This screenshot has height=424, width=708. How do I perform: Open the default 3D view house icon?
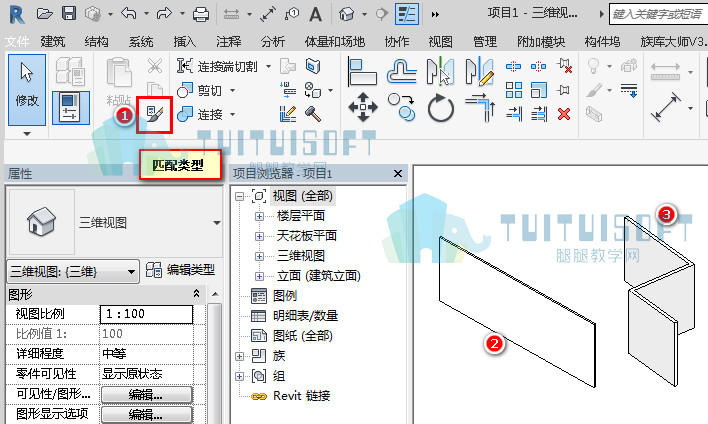(347, 14)
